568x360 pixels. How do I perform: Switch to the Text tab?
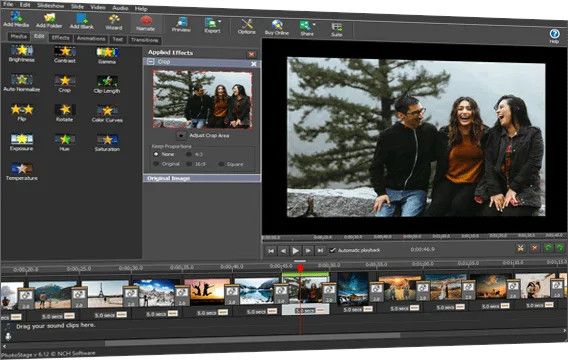pos(117,39)
